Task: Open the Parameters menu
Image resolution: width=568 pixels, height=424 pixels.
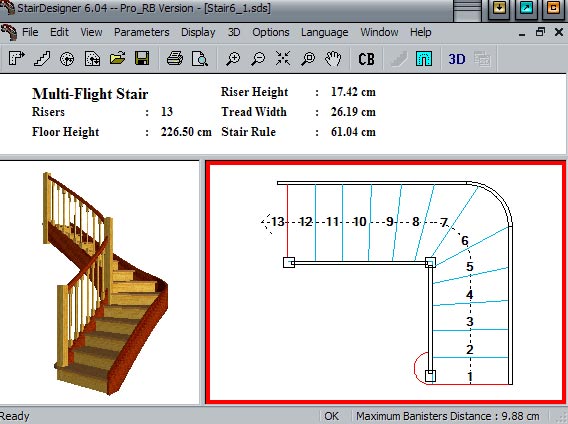Action: click(142, 32)
